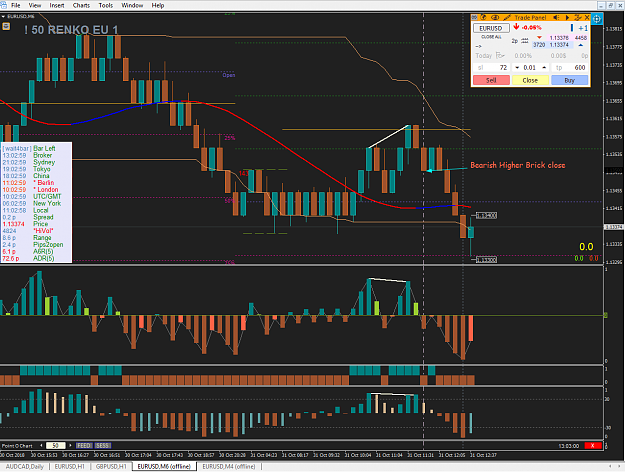Click the Spread row in info panel
This screenshot has width=625, height=472.
[28, 217]
